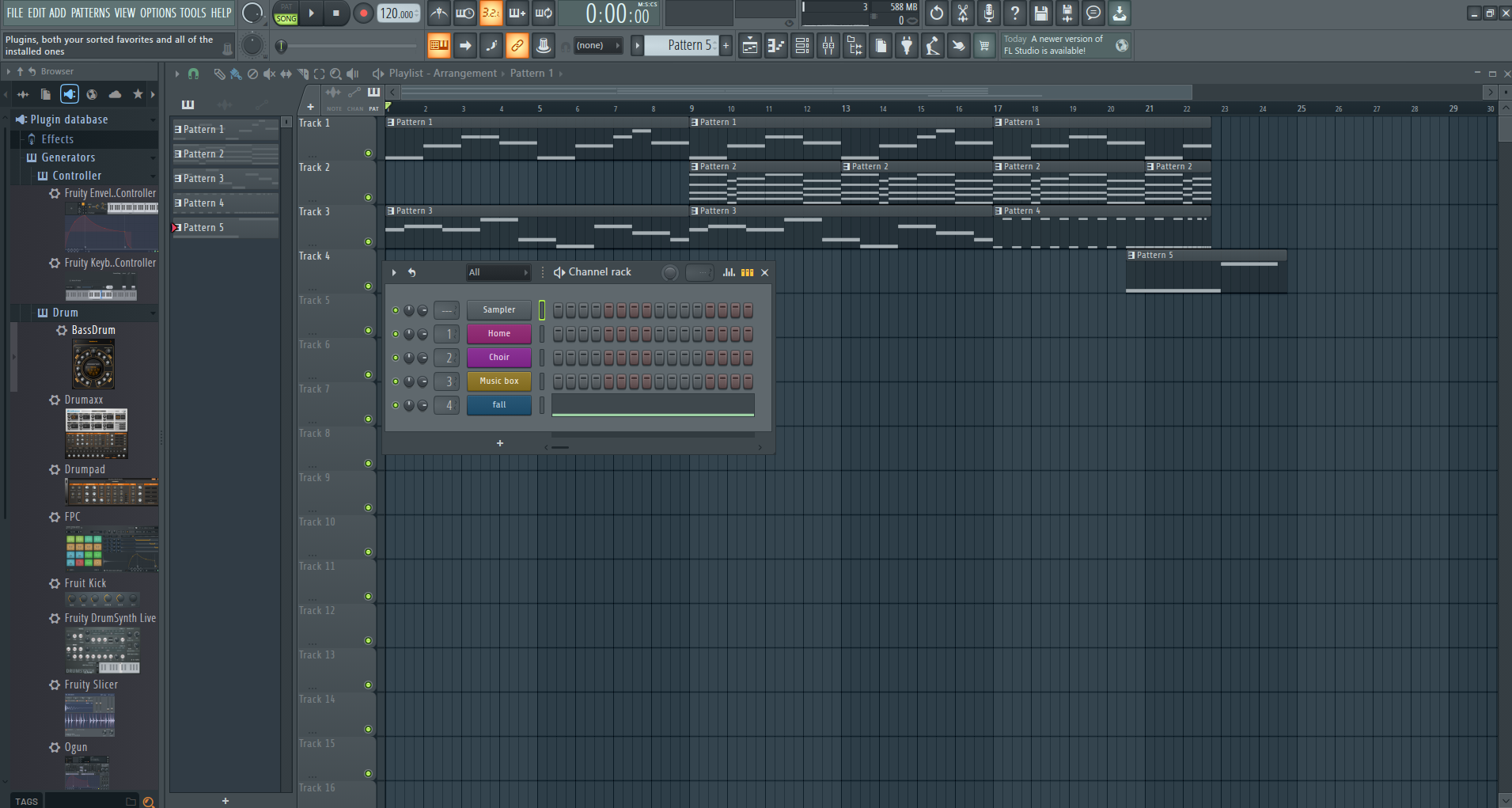Image resolution: width=1512 pixels, height=808 pixels.
Task: Open the Playlist options arrow menu
Action: pyautogui.click(x=177, y=74)
